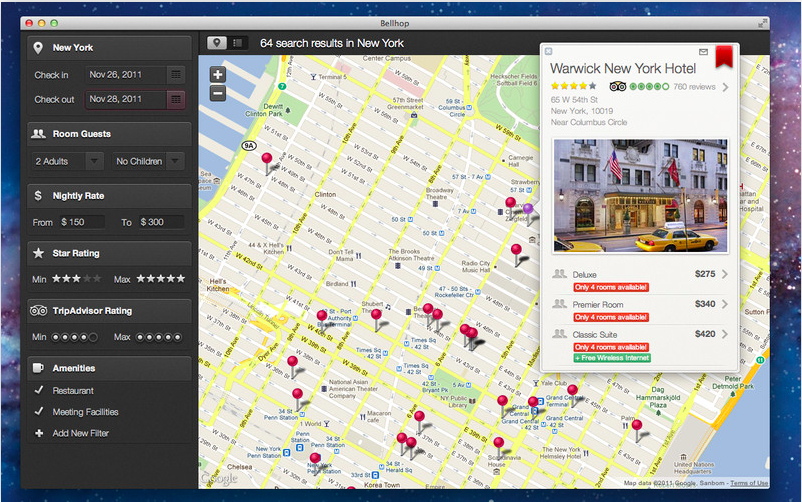Open the 2 Adults dropdown

pyautogui.click(x=68, y=161)
